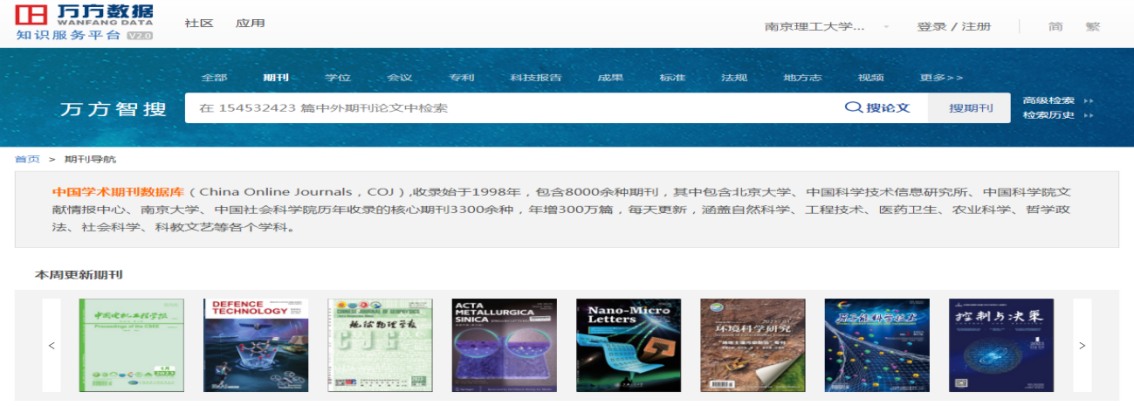Select the 标准 search tab
Screen dimensions: 1134x406
[673, 78]
